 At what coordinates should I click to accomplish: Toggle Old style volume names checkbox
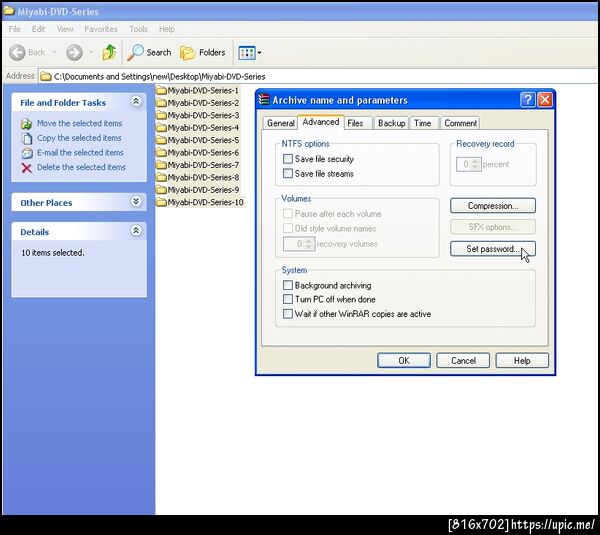(x=288, y=228)
